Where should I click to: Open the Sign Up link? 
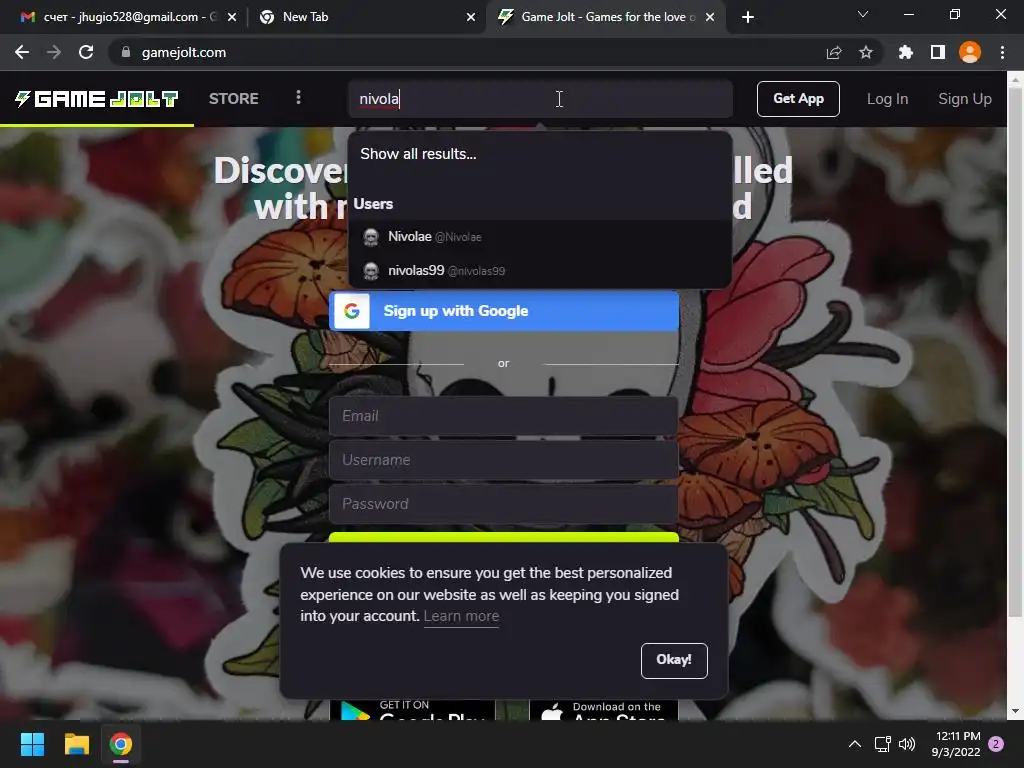tap(965, 99)
